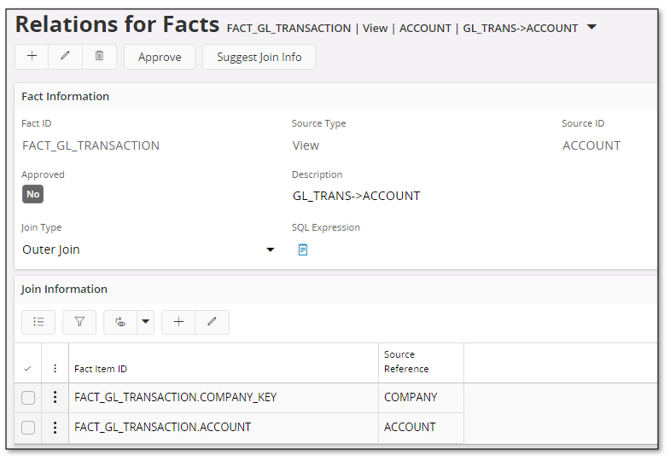Click the filter funnel icon
Viewport: 671px width, 460px height.
click(x=79, y=322)
